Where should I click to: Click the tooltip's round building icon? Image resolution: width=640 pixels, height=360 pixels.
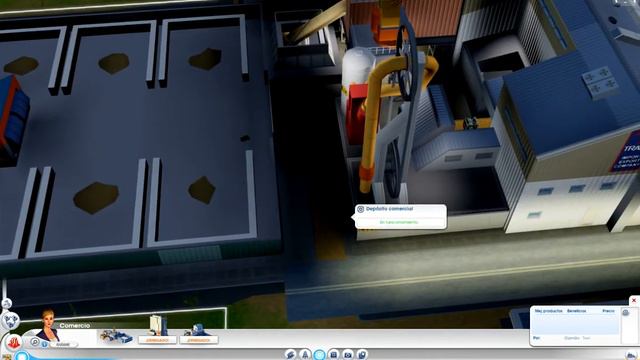pos(360,209)
